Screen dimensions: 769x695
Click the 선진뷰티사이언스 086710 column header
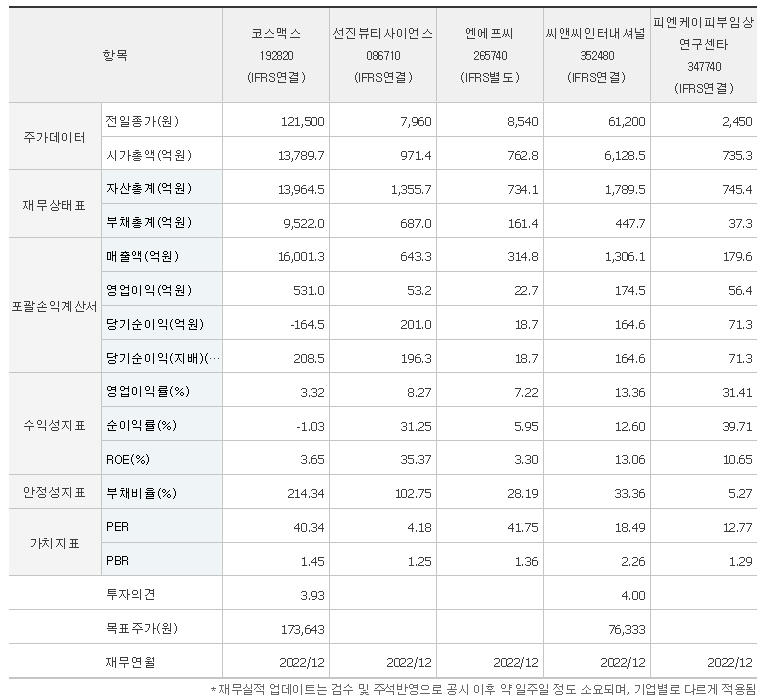(x=383, y=55)
